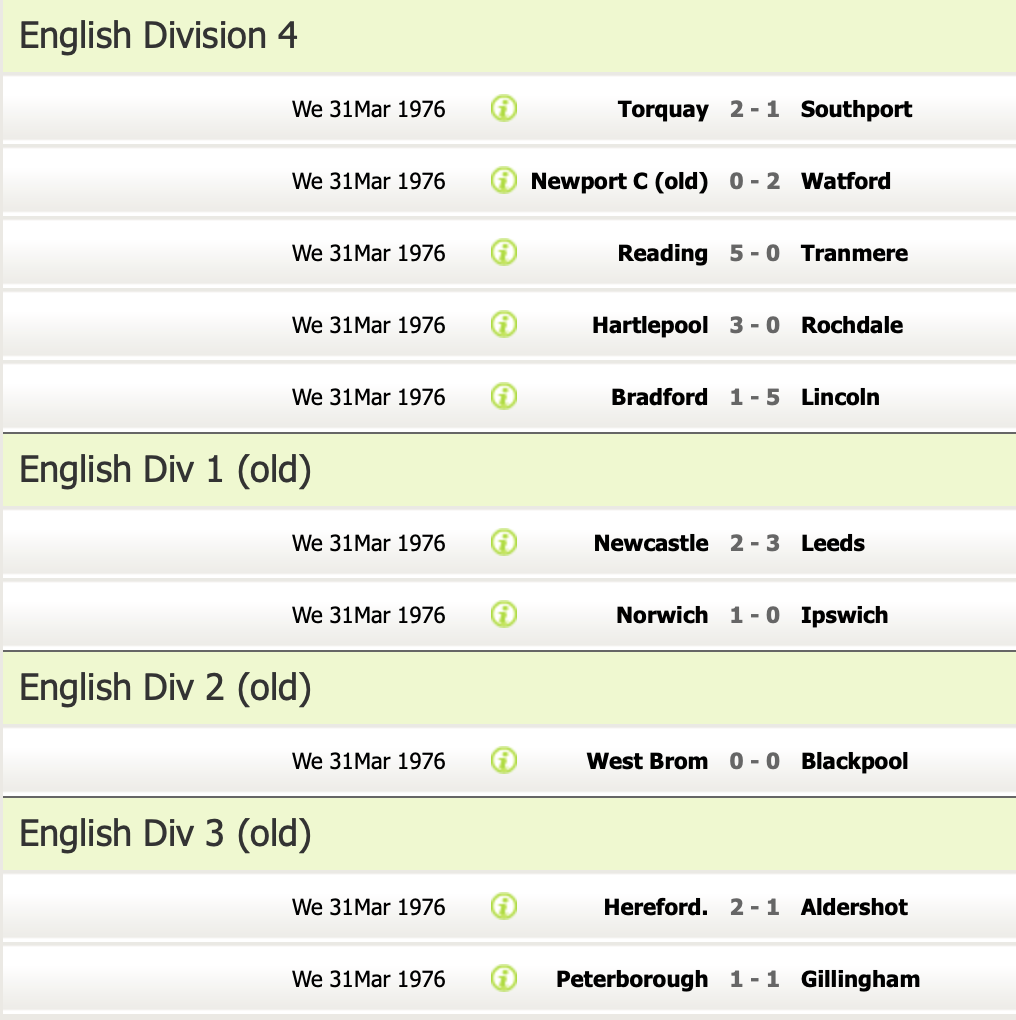This screenshot has width=1016, height=1020.
Task: Click info icon for Norwich vs Ipswich
Action: [x=504, y=615]
